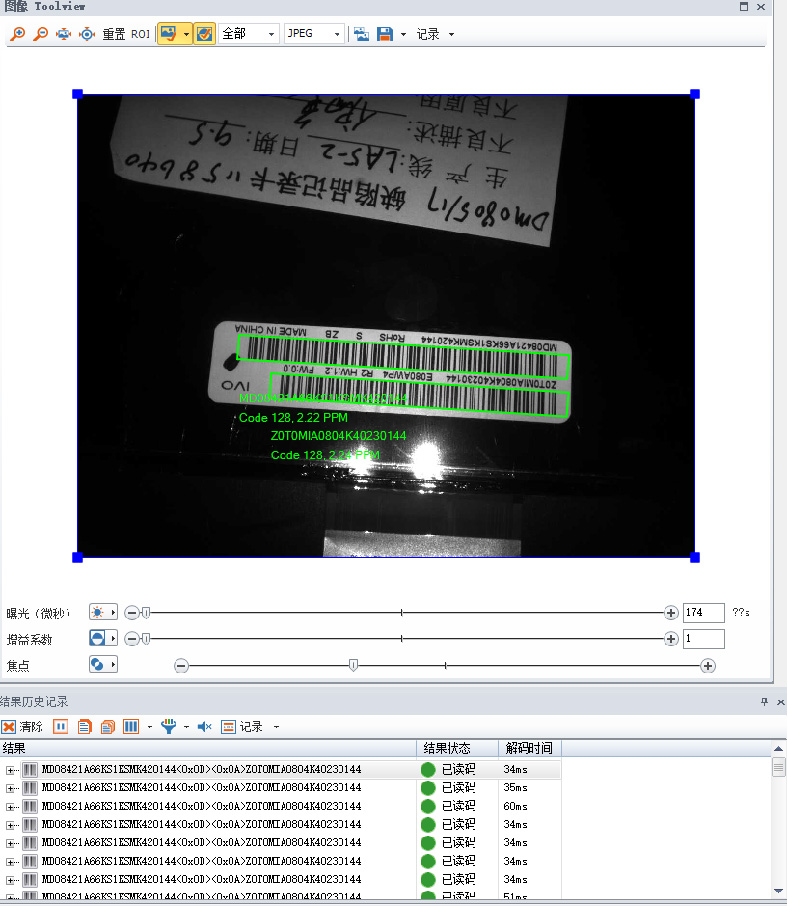Decrease exposure with the minus button
The image size is (788, 906).
click(x=132, y=612)
